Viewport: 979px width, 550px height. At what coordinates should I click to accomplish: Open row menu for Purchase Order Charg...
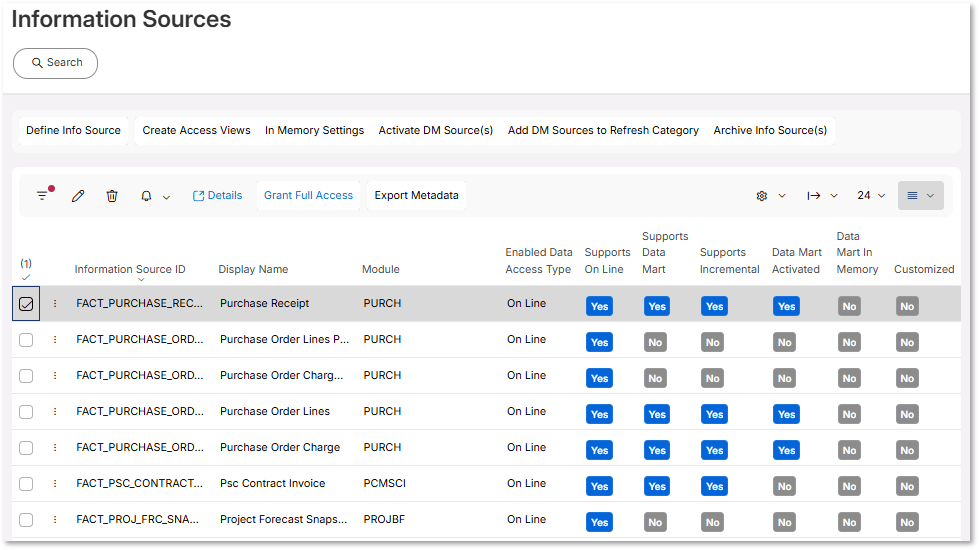(x=55, y=375)
